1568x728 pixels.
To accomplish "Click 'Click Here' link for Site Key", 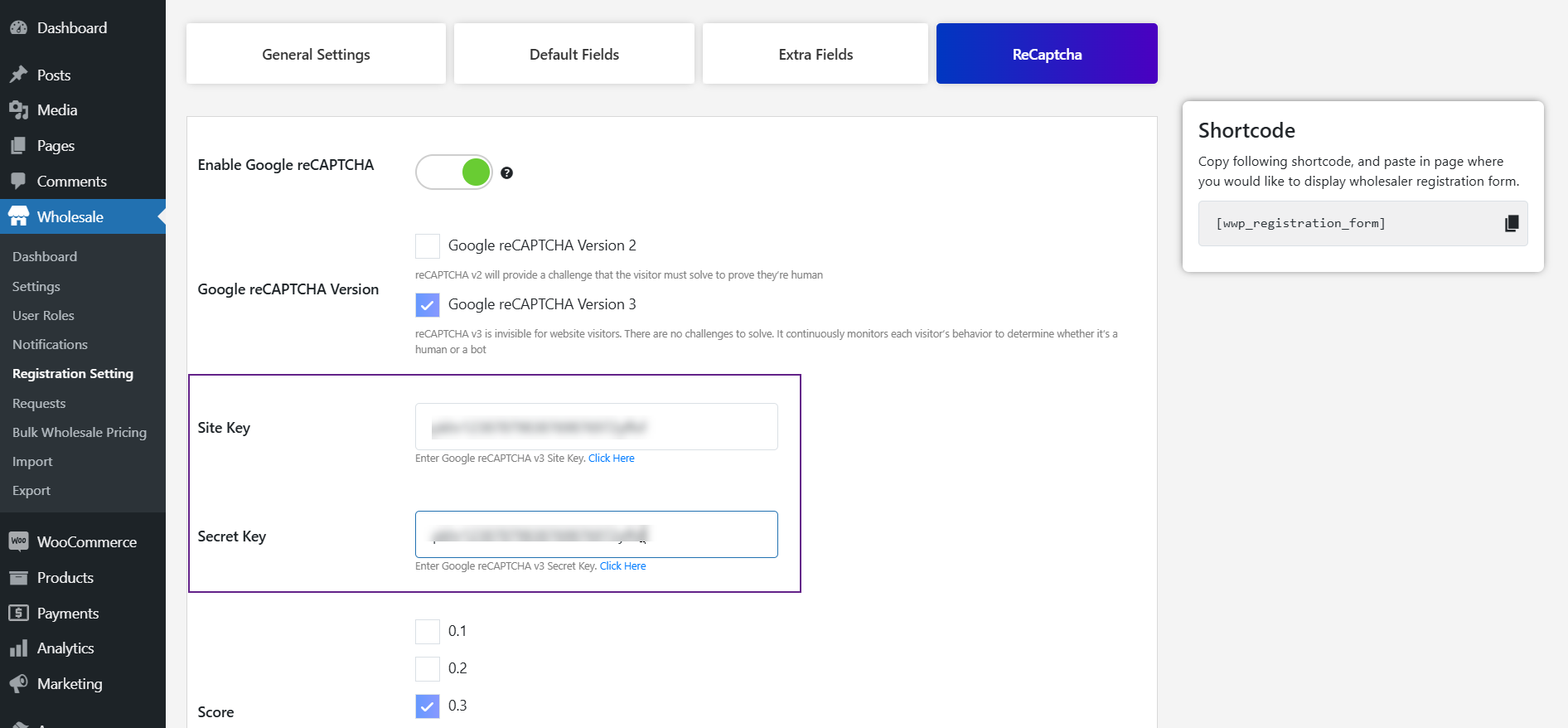I will click(x=612, y=458).
